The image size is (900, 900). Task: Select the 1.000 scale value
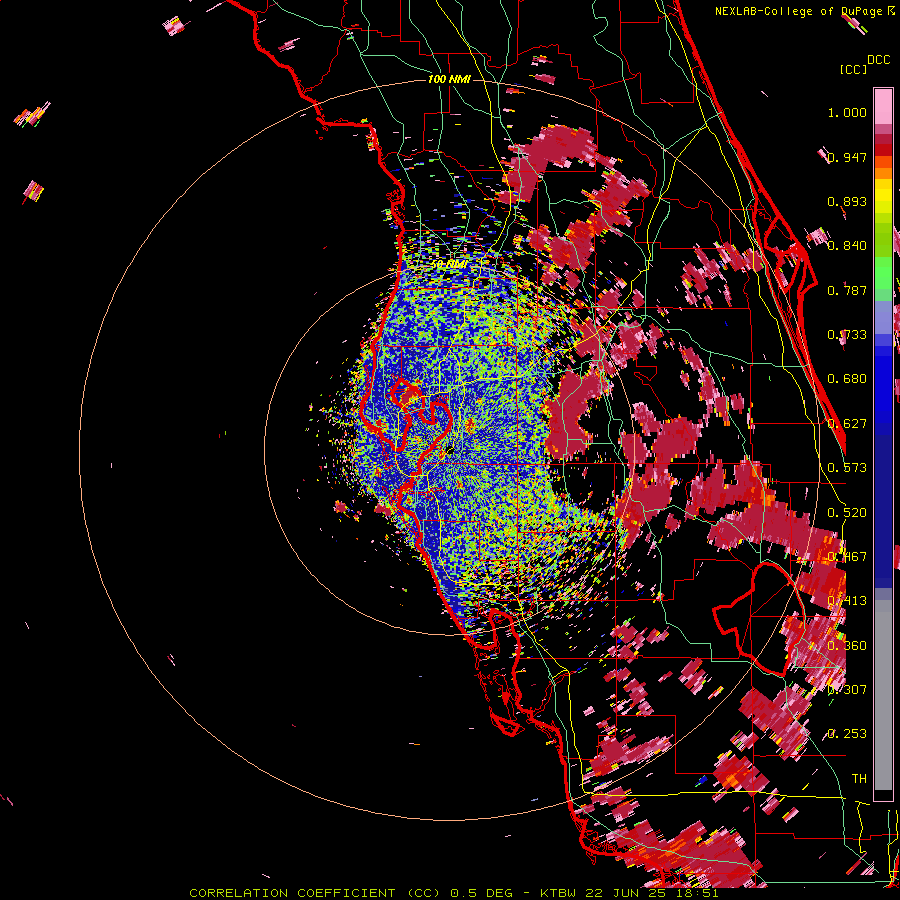click(847, 112)
